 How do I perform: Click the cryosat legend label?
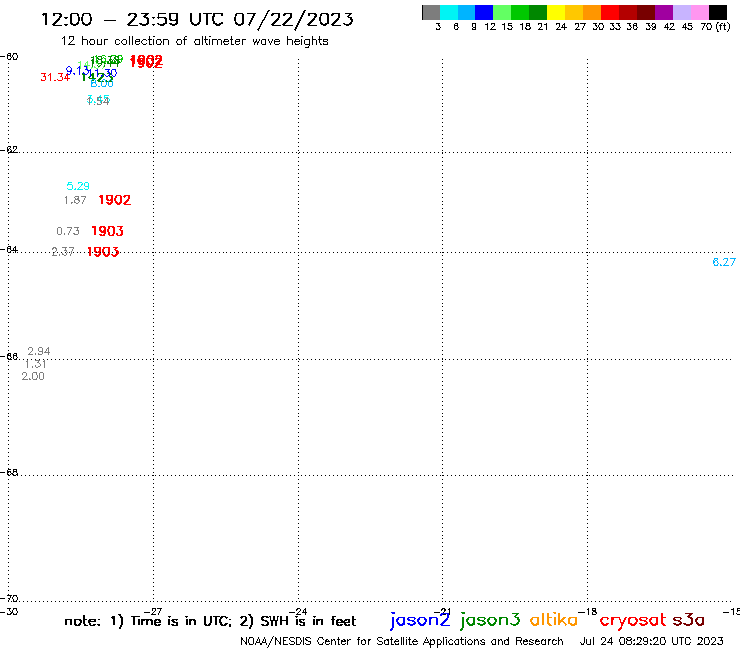[632, 620]
